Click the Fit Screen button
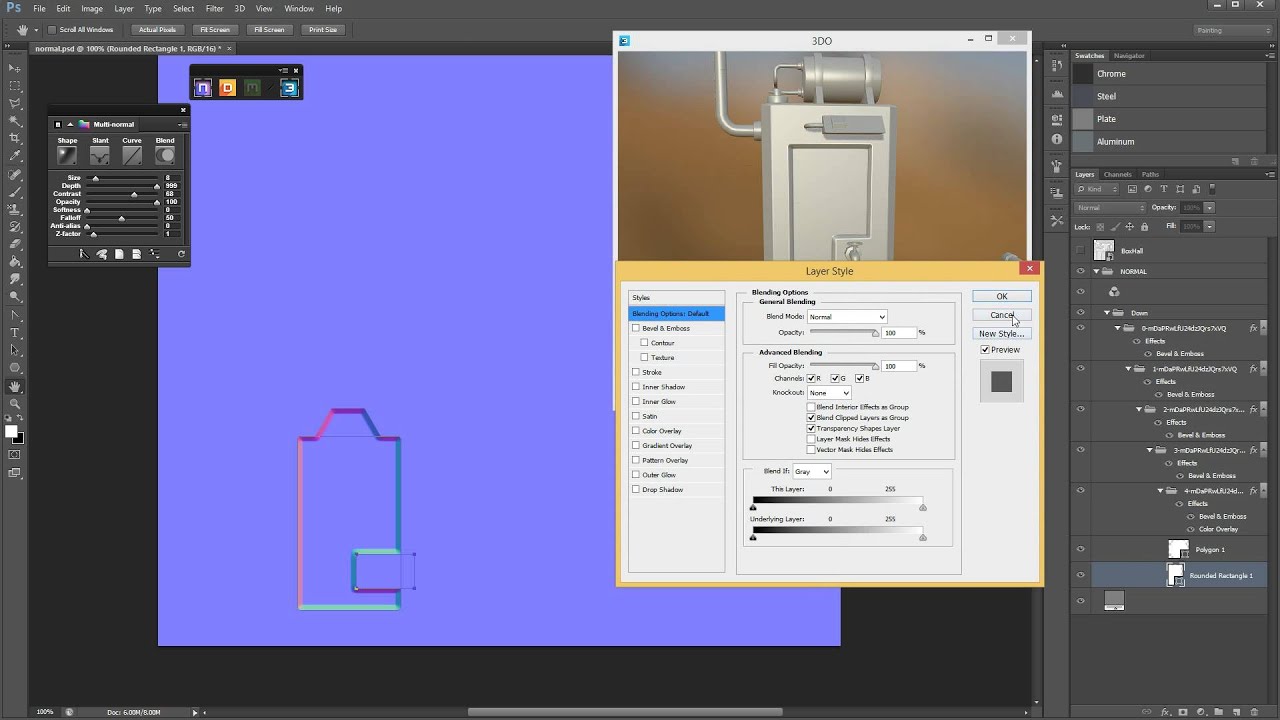1280x720 pixels. [215, 30]
